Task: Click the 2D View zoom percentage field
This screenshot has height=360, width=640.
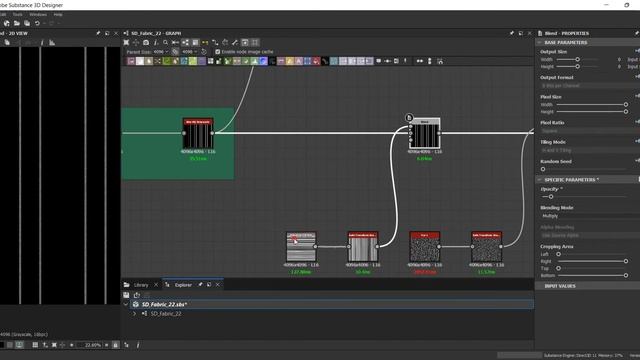Action: (89, 345)
